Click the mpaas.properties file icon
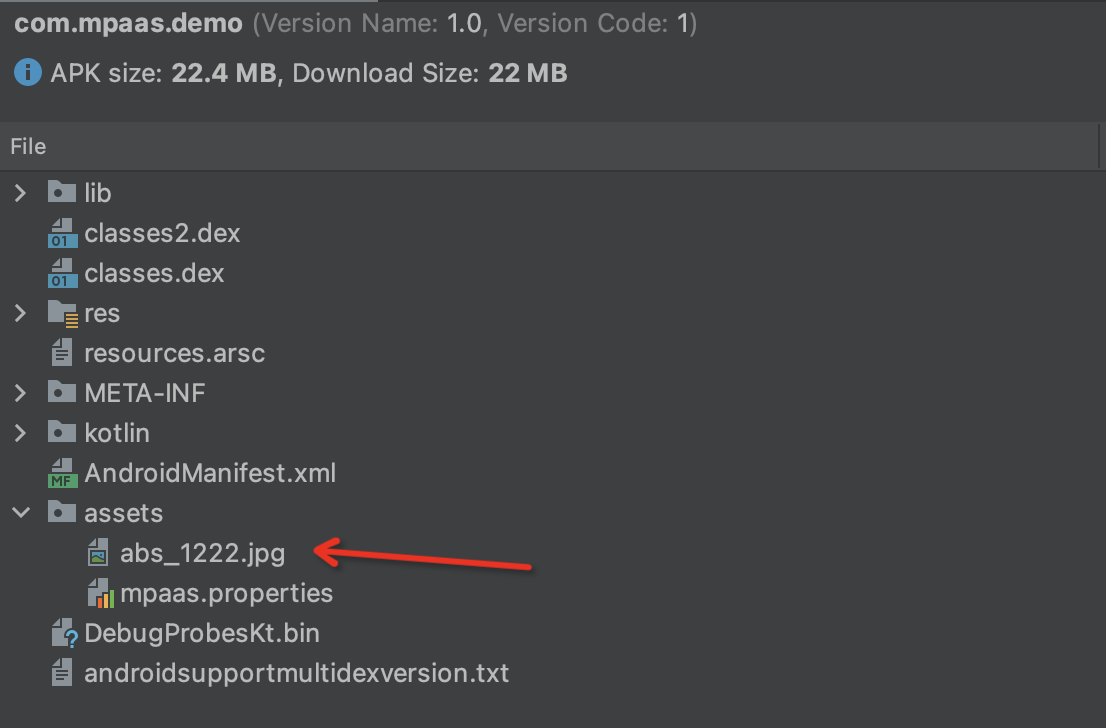 point(100,593)
